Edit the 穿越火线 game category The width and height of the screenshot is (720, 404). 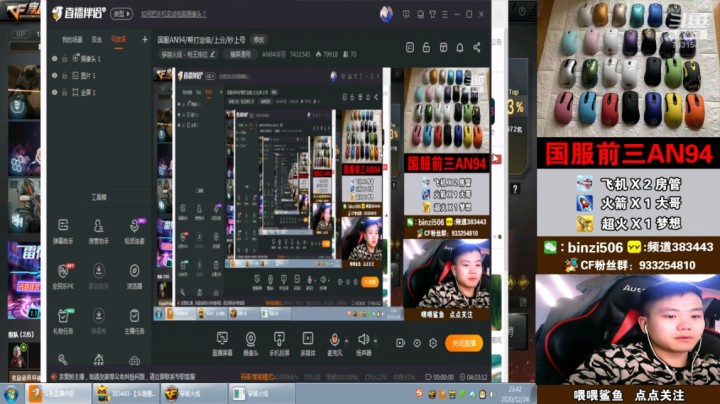(187, 54)
